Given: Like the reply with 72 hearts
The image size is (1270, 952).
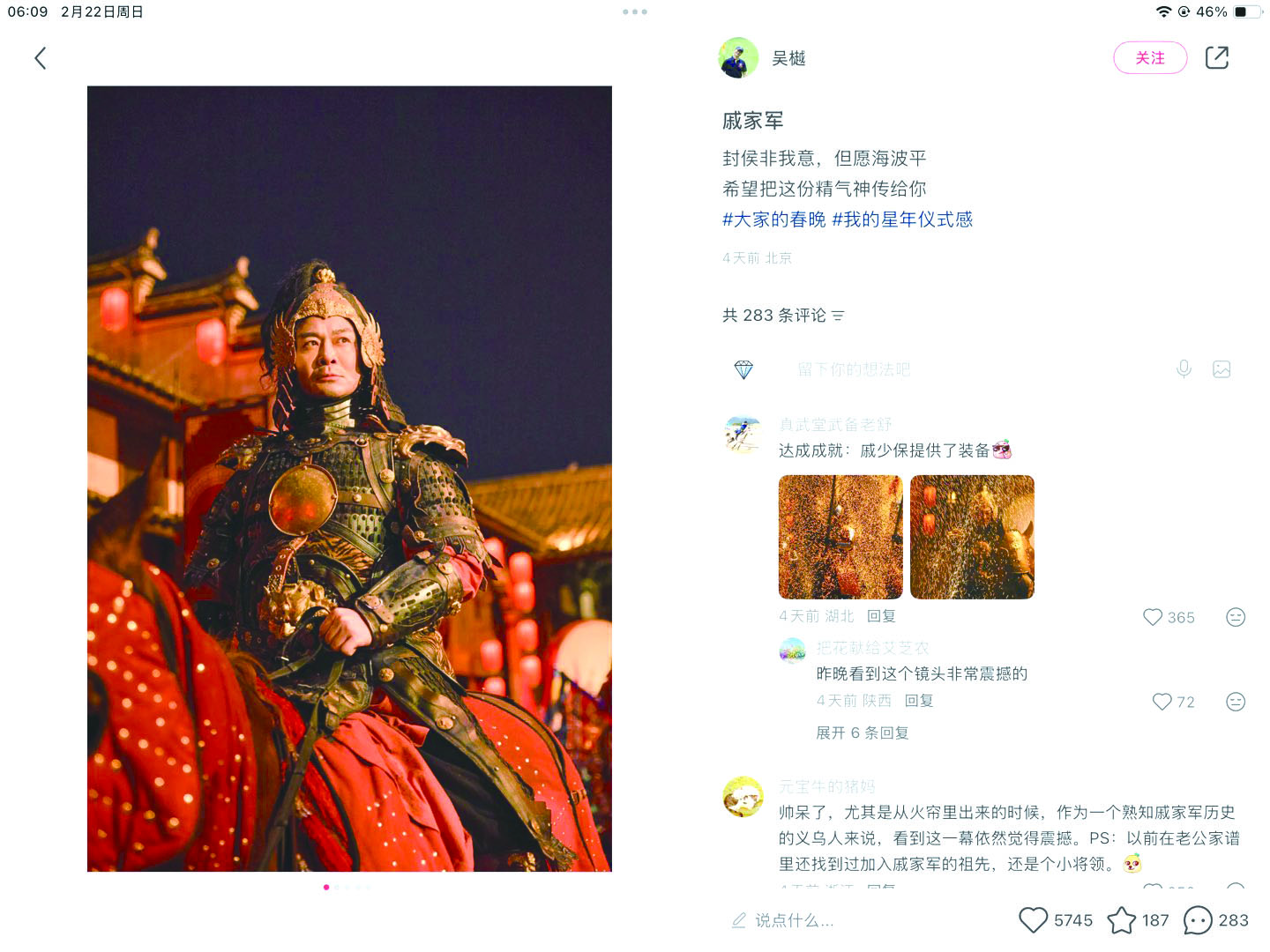Looking at the screenshot, I should coord(1173,702).
